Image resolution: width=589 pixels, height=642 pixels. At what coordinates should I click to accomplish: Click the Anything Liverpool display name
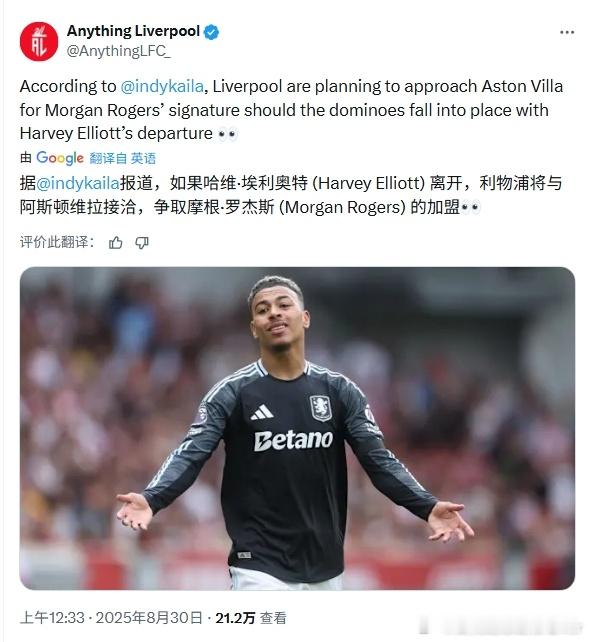point(133,31)
